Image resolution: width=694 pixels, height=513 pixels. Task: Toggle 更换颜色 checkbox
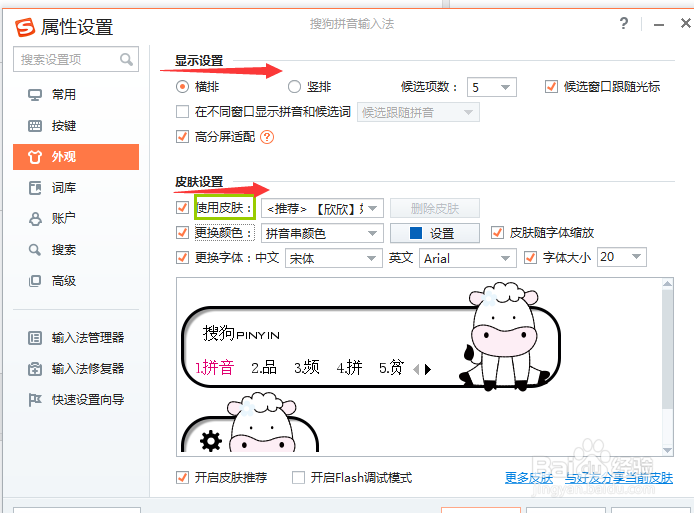pos(182,232)
